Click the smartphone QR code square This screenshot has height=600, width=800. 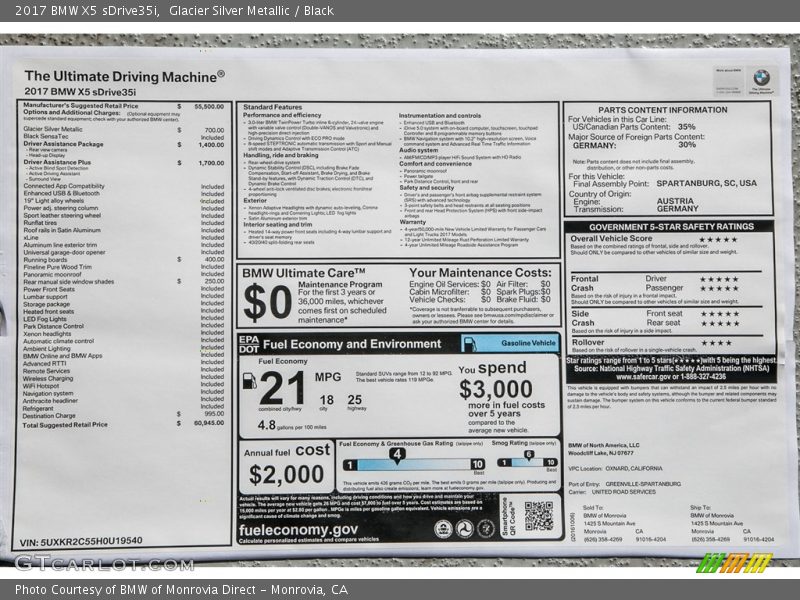coord(539,516)
